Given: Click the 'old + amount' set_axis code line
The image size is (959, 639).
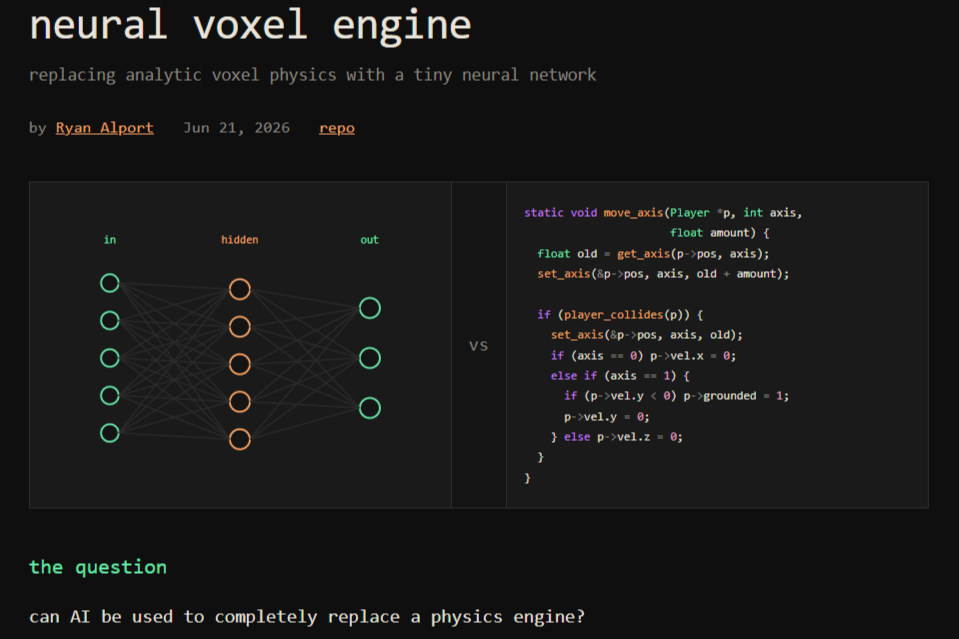Looking at the screenshot, I should coord(664,274).
